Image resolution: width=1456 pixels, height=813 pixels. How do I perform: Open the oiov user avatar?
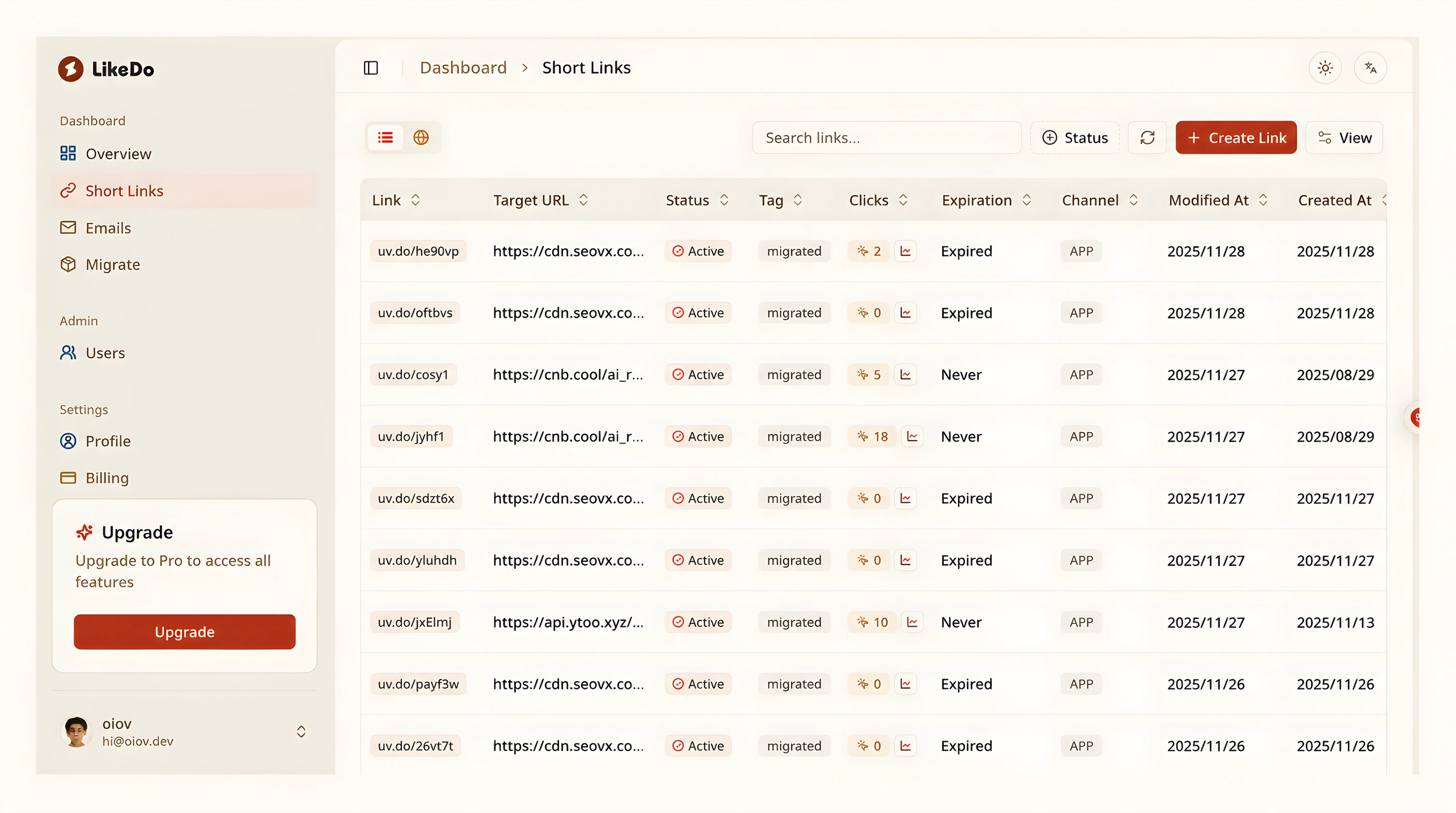[x=76, y=732]
